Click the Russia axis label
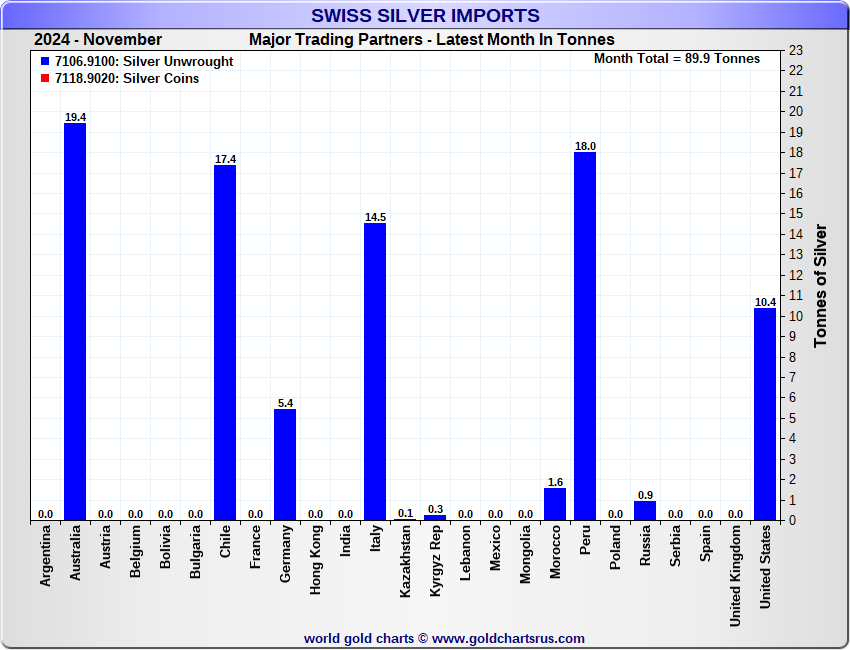Screen dimensions: 850x650 tap(645, 545)
